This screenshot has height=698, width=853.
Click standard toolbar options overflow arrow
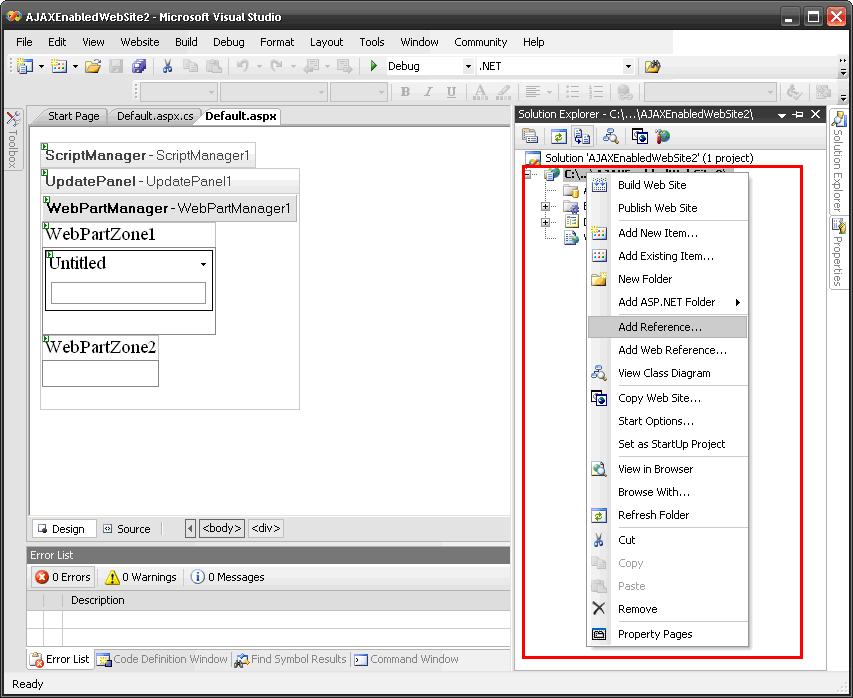(843, 66)
